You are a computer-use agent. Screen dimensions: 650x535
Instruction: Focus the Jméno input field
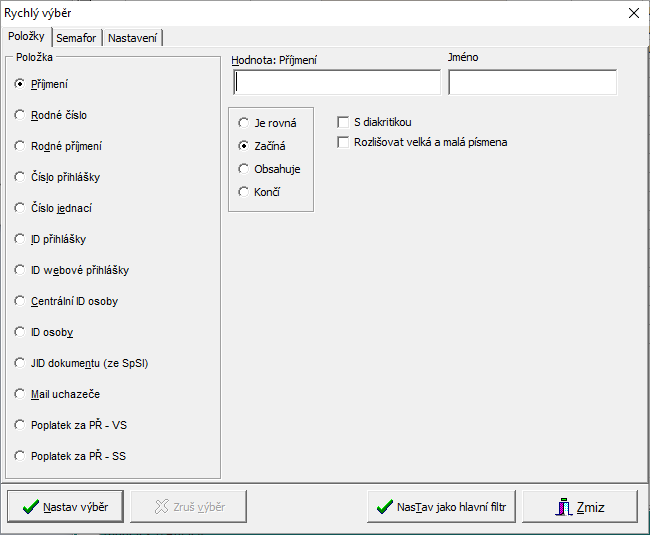532,82
